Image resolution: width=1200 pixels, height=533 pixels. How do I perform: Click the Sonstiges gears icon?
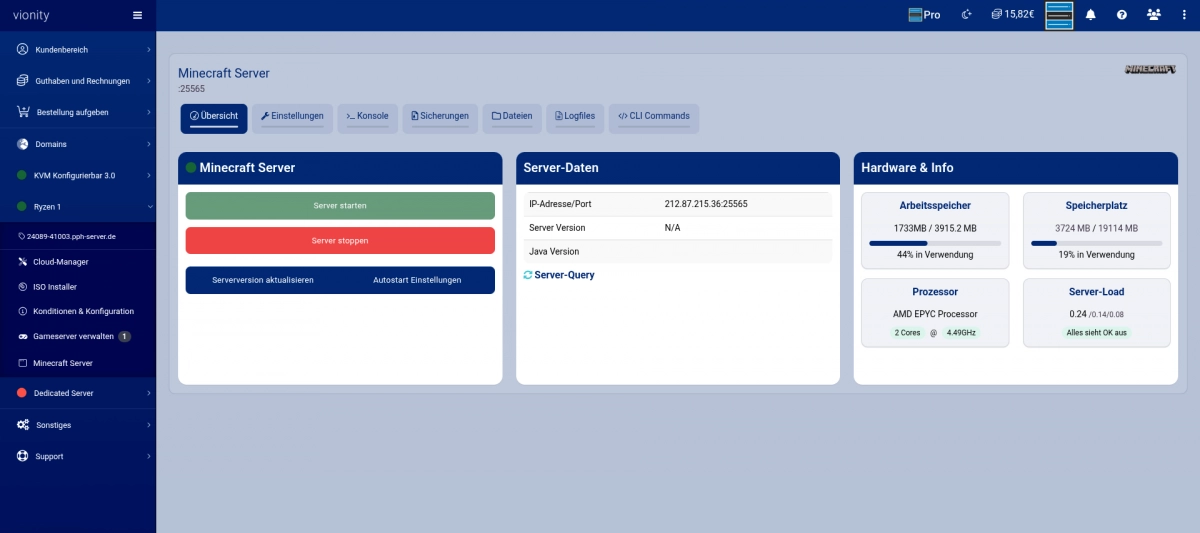(x=23, y=425)
